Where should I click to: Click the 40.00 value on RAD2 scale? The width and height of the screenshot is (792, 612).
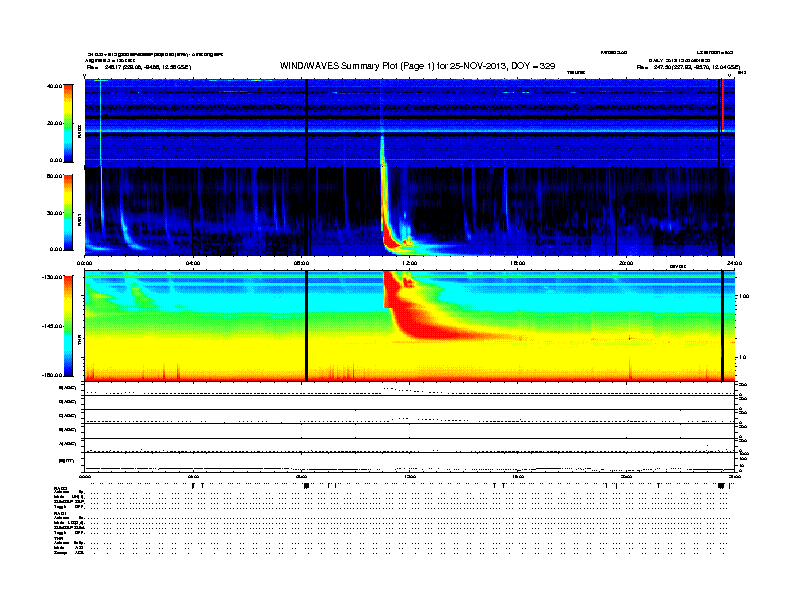click(x=55, y=86)
